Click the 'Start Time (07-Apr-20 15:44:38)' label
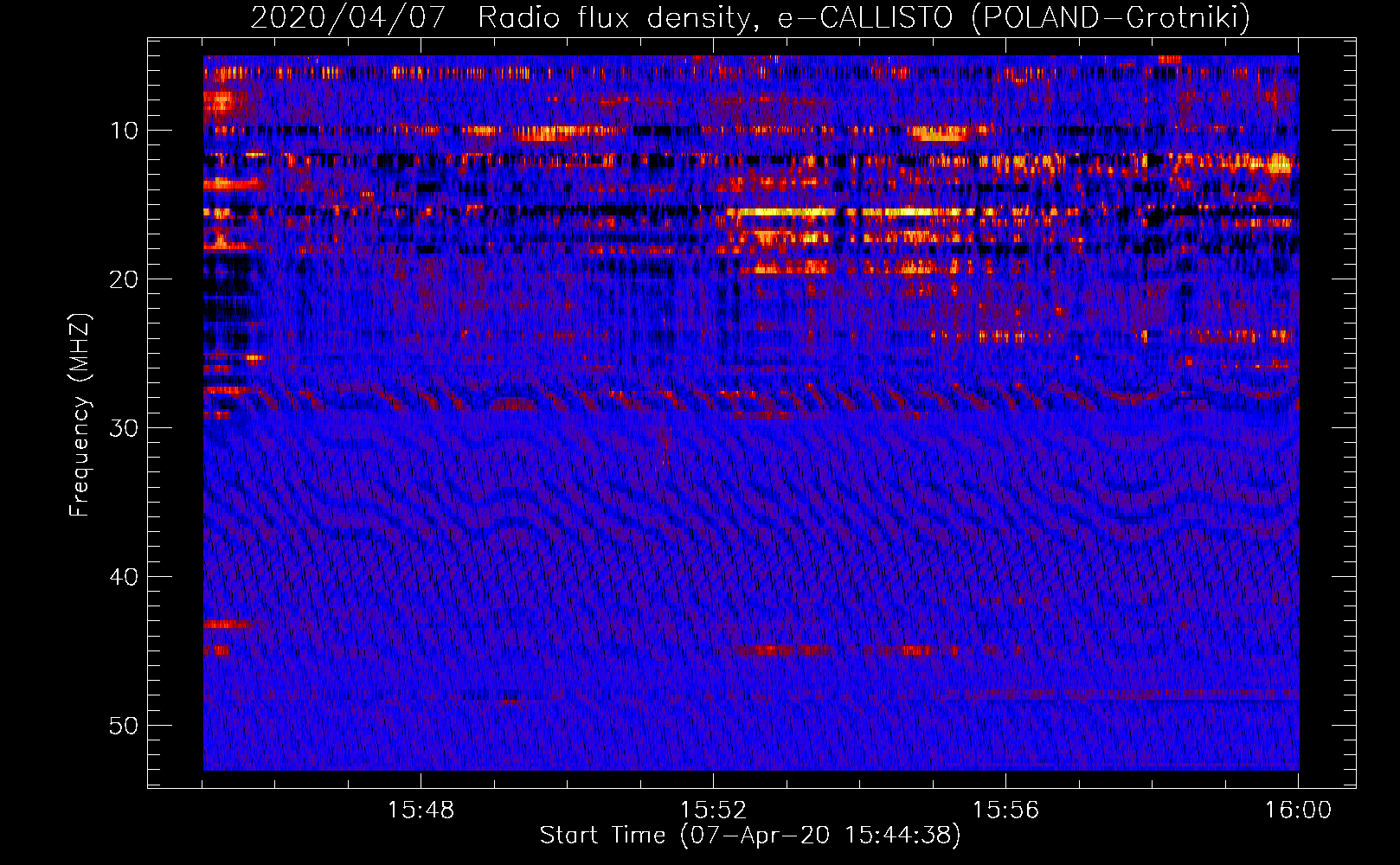 click(750, 836)
